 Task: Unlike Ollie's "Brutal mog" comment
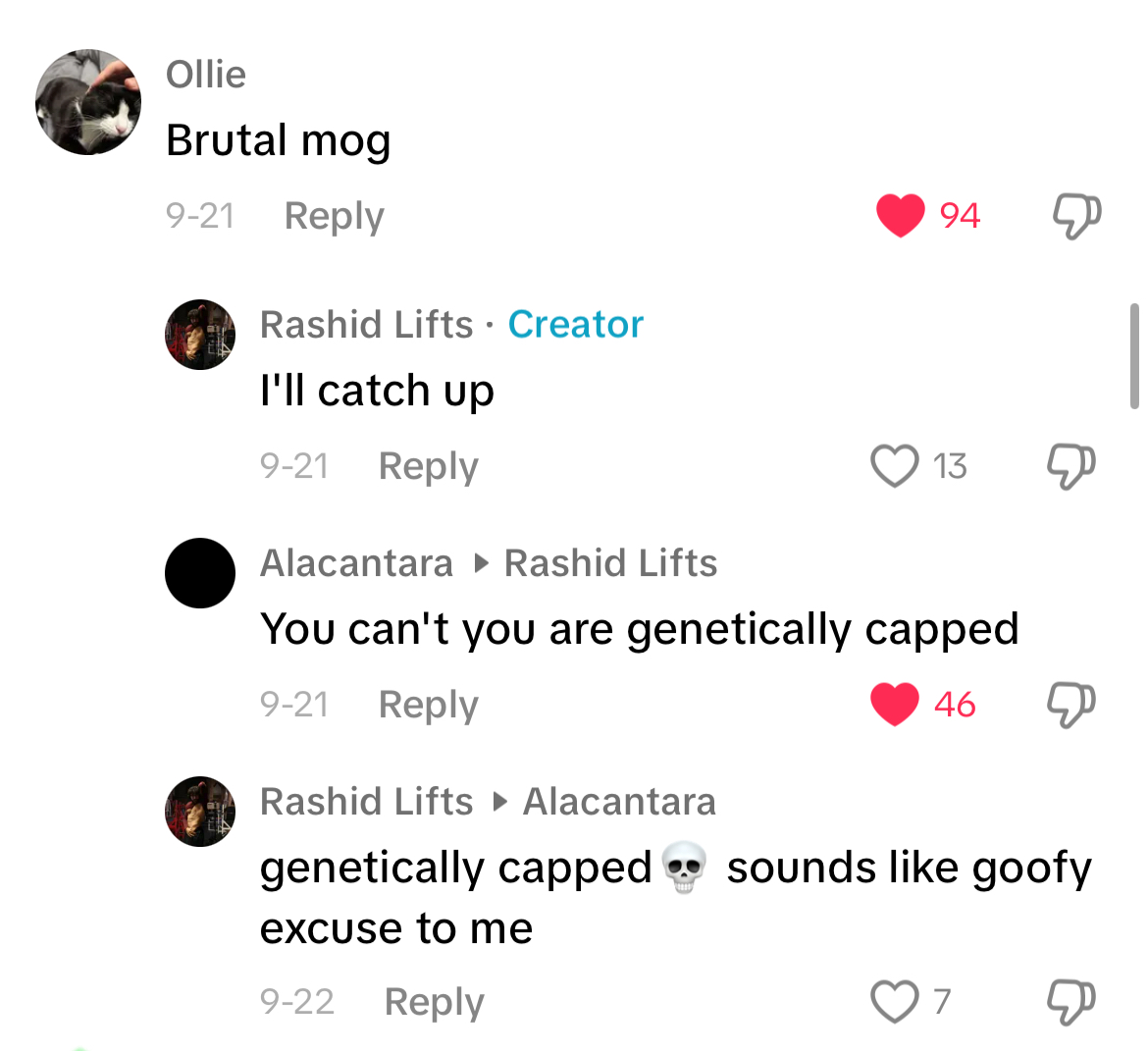901,215
